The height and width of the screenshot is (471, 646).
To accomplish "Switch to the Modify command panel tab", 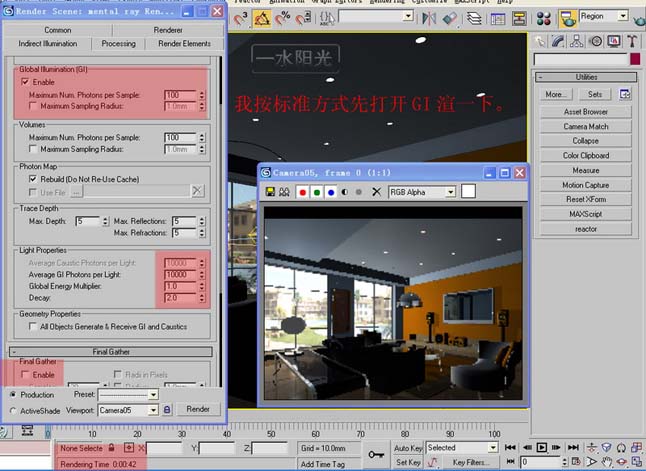I will click(558, 41).
